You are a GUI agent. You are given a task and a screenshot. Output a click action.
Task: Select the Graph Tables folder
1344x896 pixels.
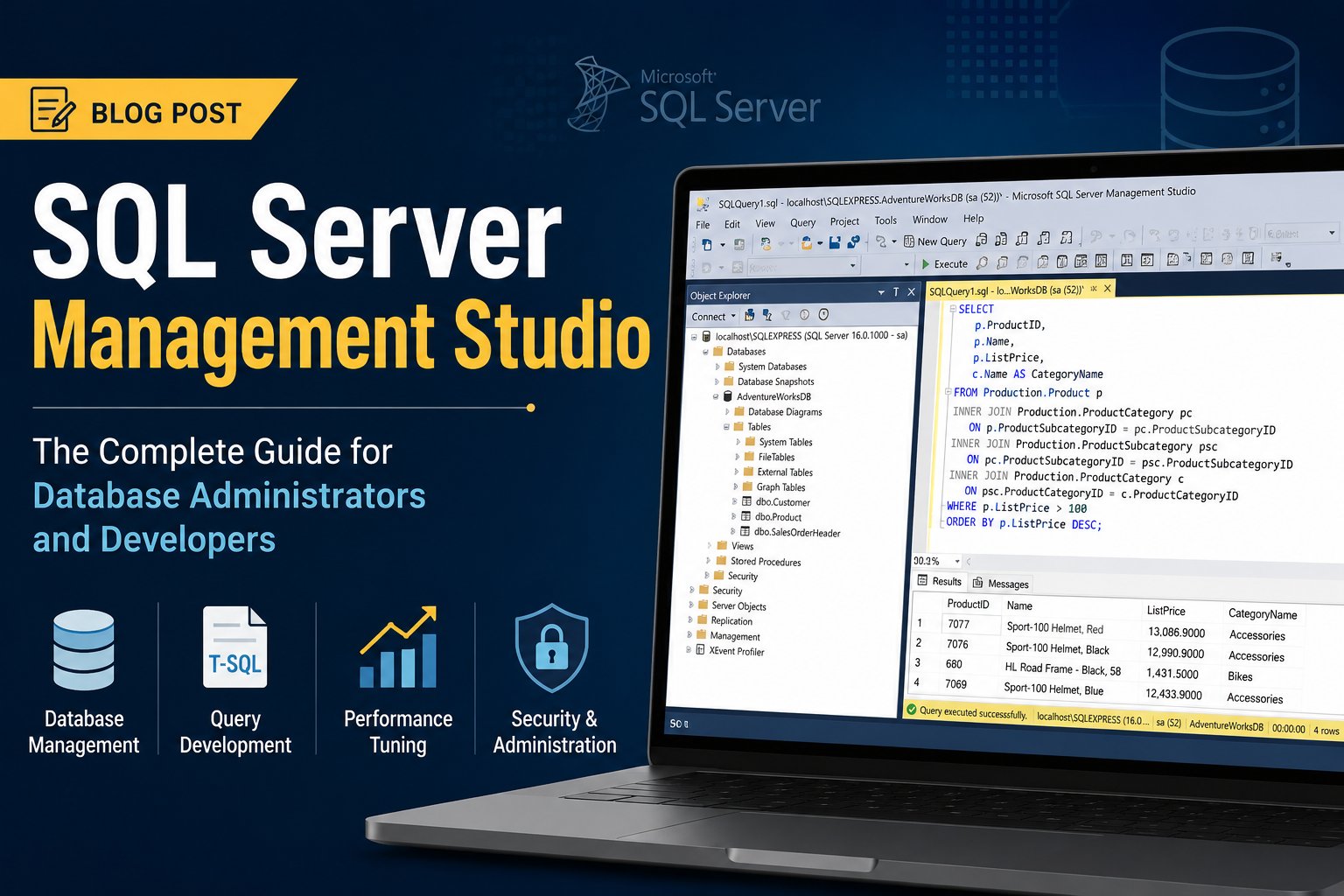(x=774, y=487)
